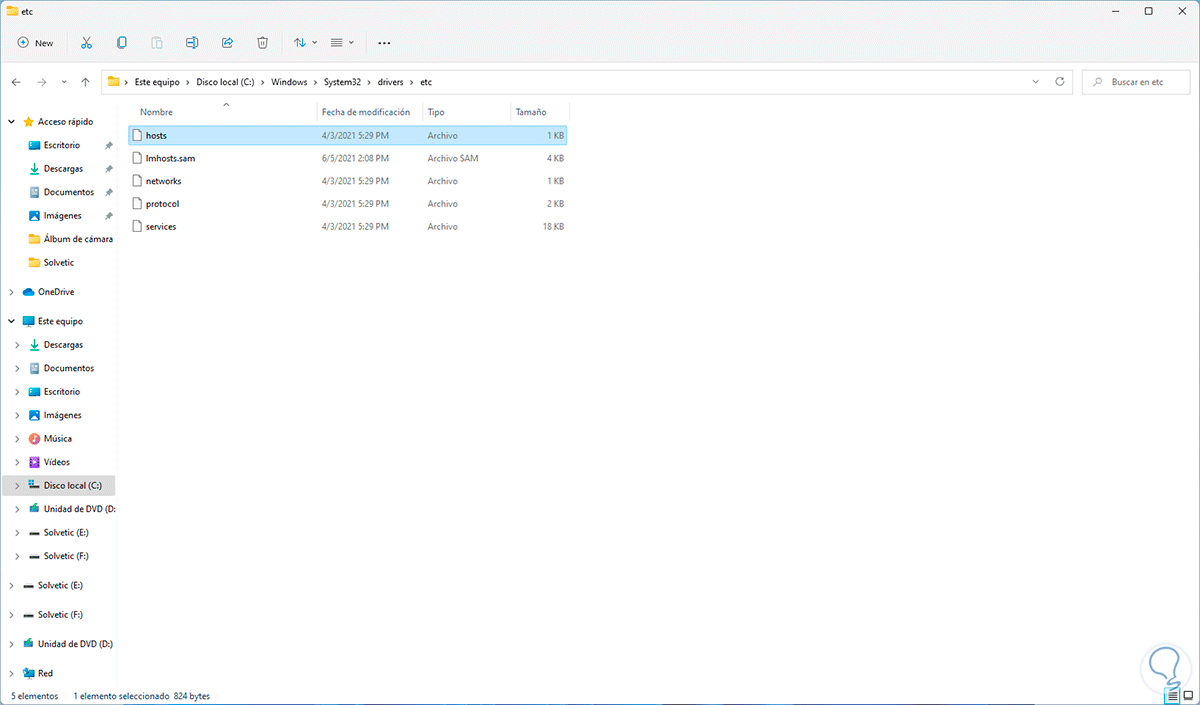Expand Documentos under Este equipo
The width and height of the screenshot is (1200, 705).
(17, 368)
